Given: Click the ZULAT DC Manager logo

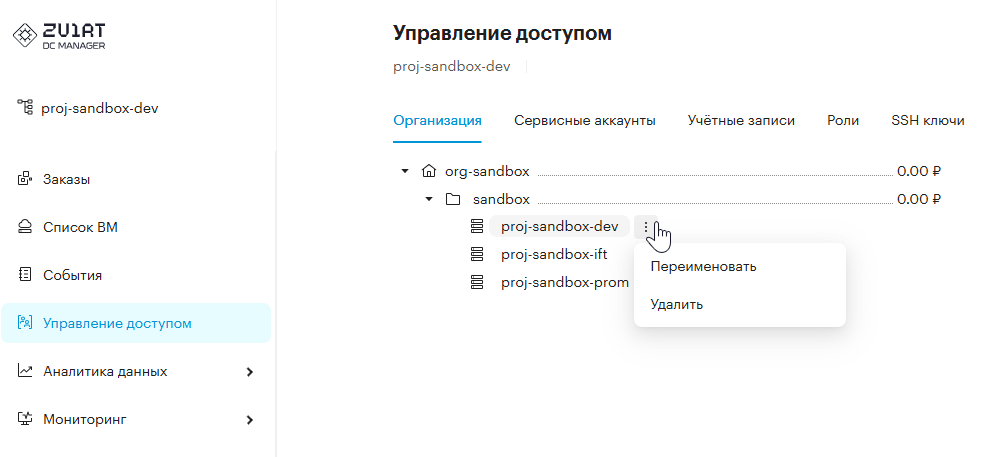Looking at the screenshot, I should click(59, 36).
